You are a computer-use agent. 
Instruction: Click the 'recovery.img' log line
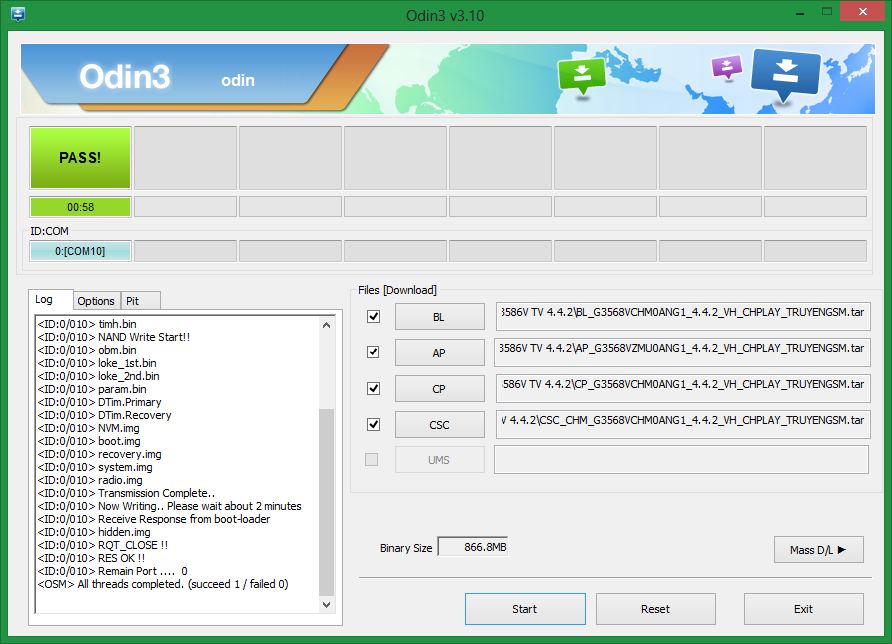(100, 454)
